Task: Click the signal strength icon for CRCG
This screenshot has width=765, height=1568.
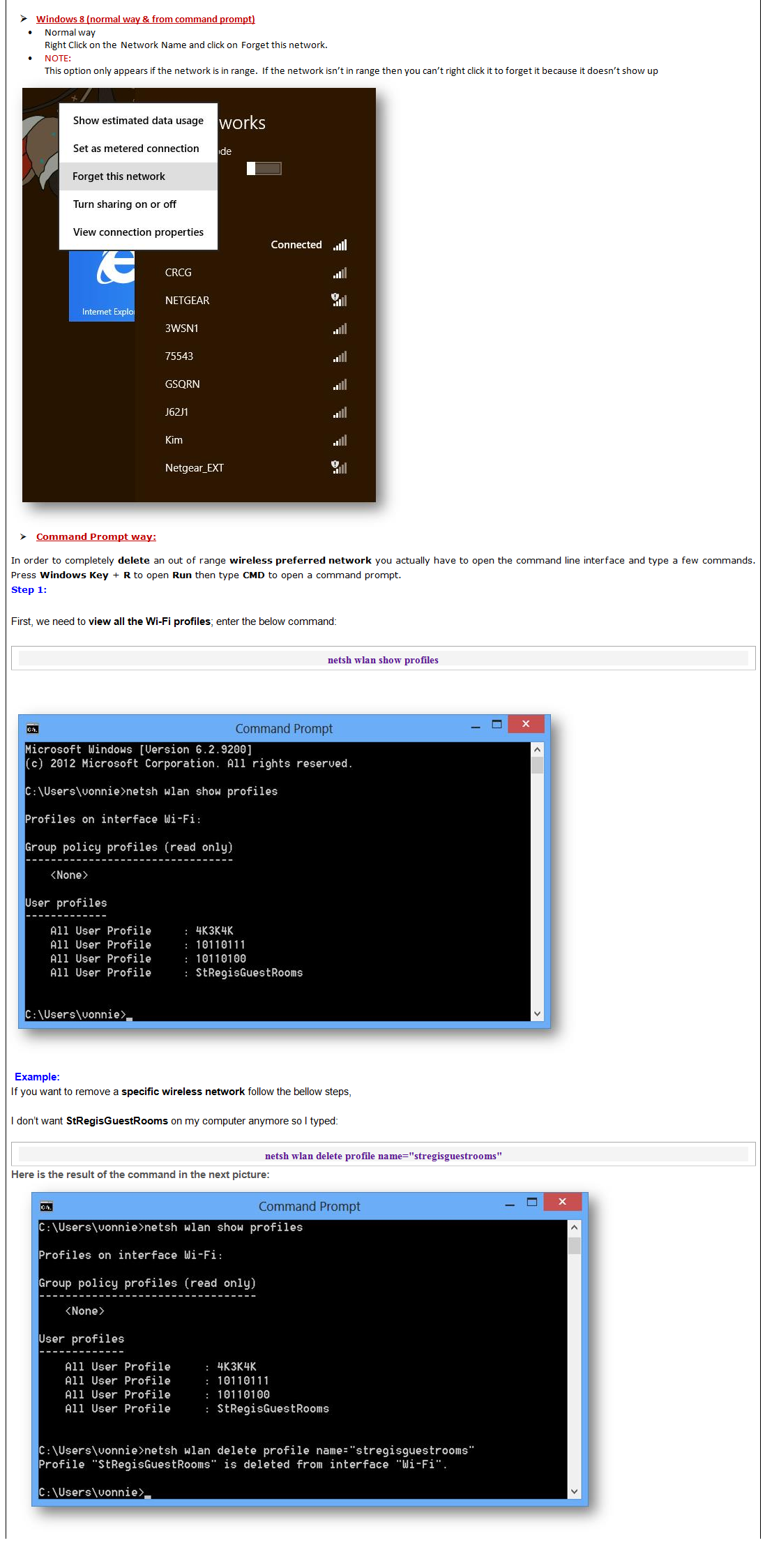Action: (x=340, y=273)
